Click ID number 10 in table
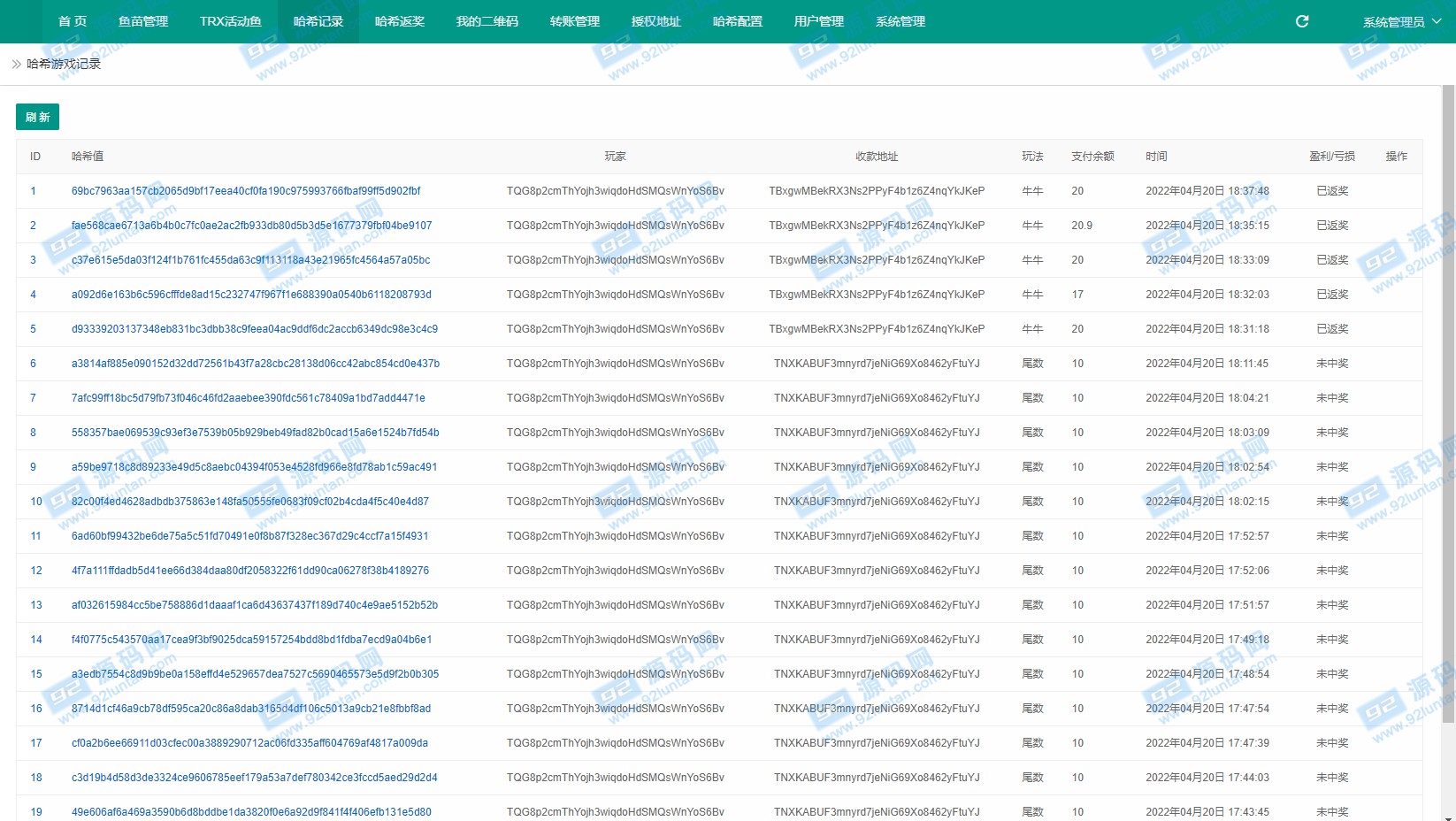1456x821 pixels. [x=36, y=502]
